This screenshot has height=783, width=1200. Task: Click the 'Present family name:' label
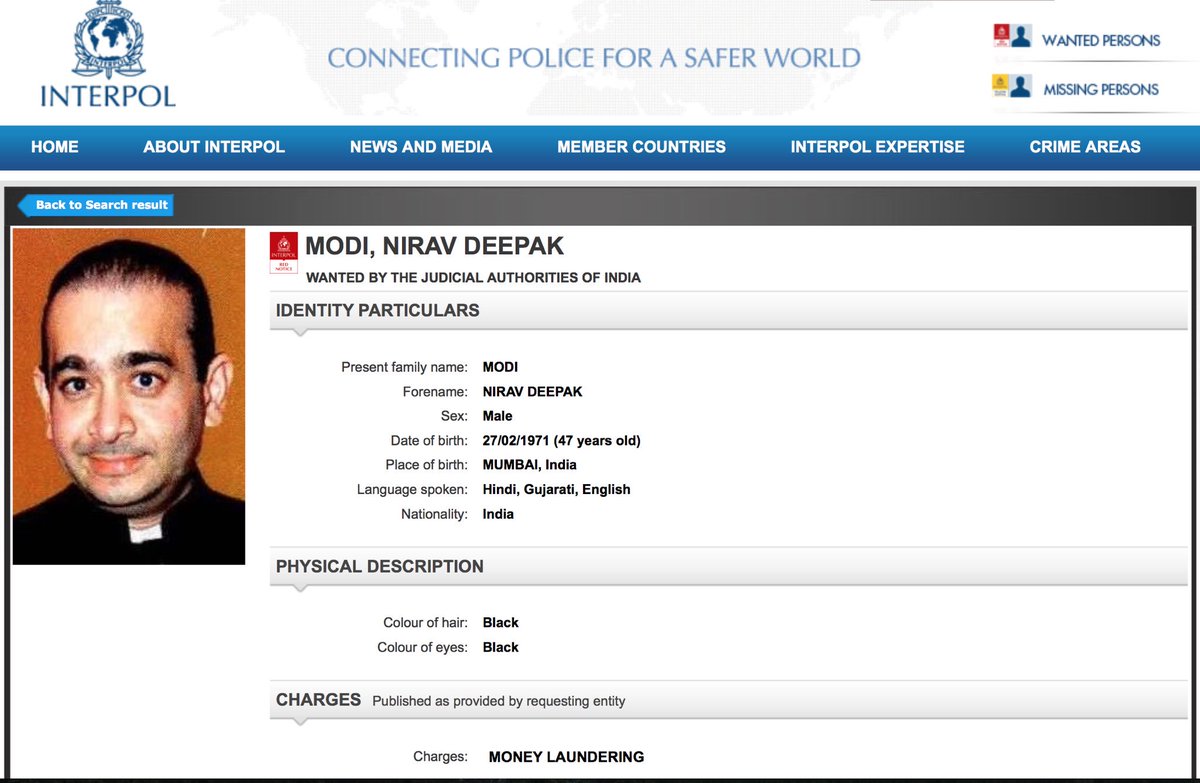[x=404, y=367]
